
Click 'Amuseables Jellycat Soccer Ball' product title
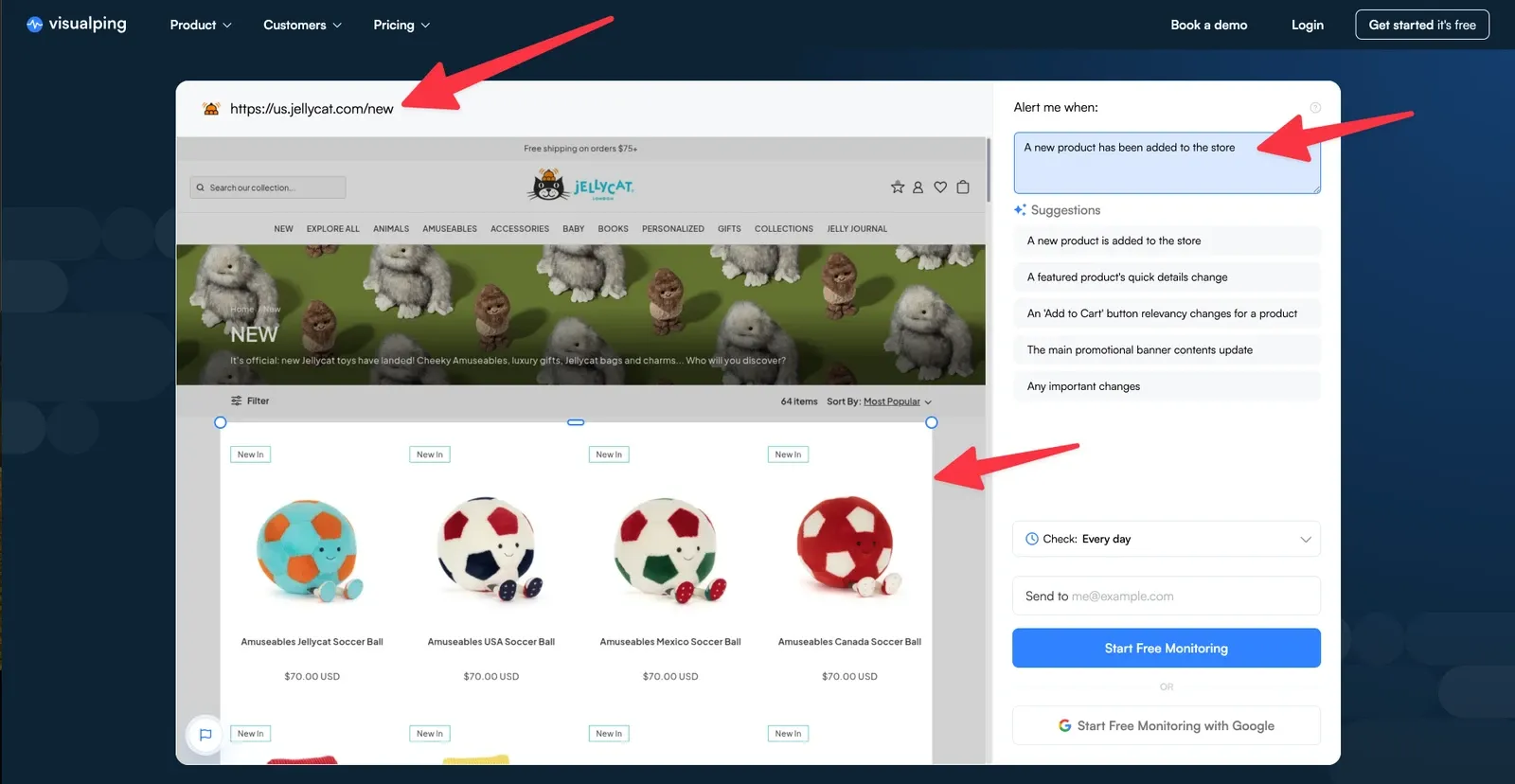point(312,642)
